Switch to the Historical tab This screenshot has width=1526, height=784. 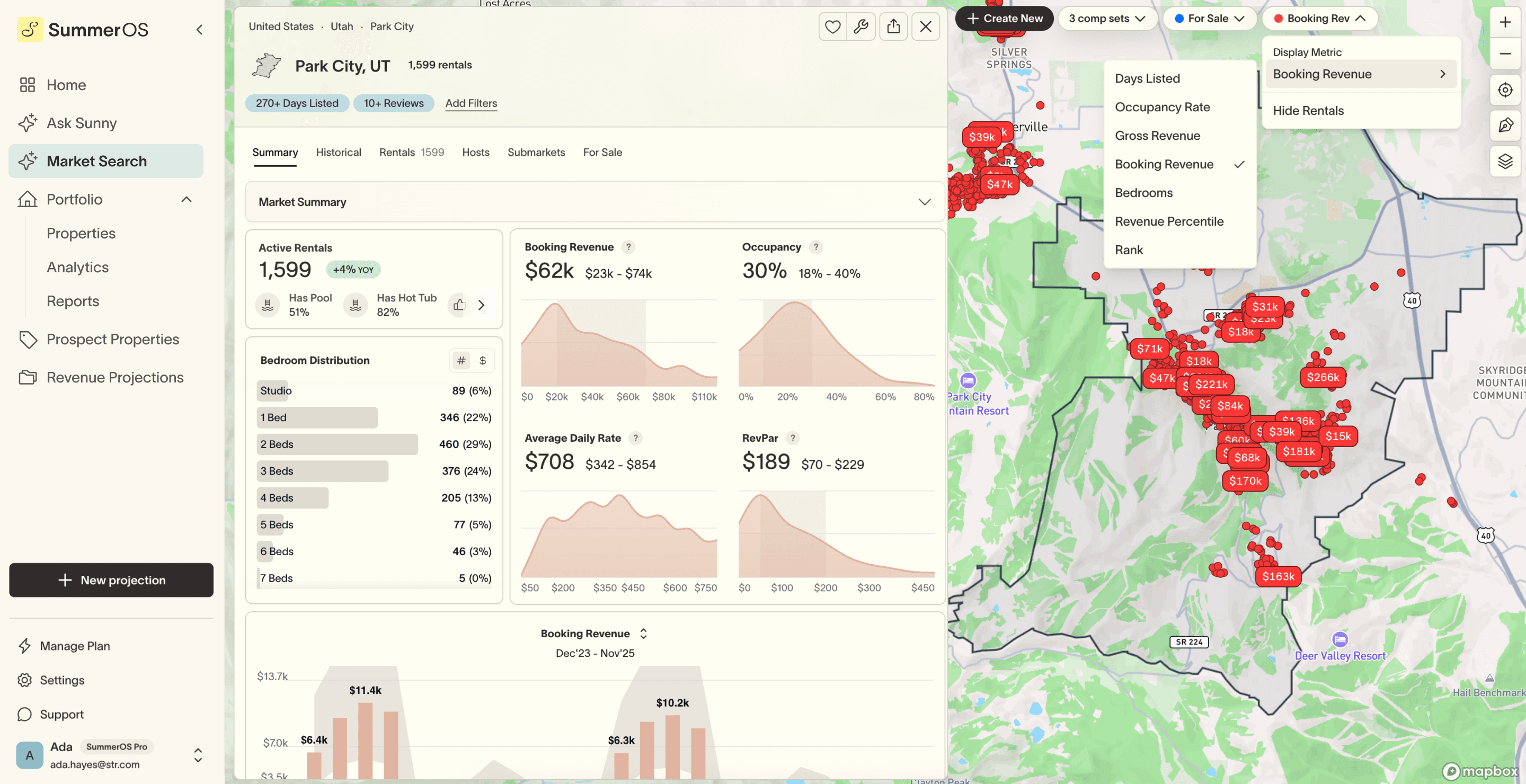[x=338, y=152]
